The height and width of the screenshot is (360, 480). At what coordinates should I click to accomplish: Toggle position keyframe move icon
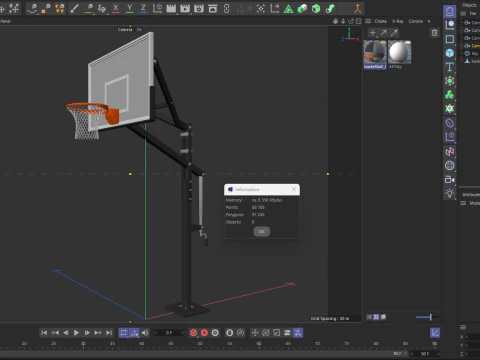(x=255, y=333)
